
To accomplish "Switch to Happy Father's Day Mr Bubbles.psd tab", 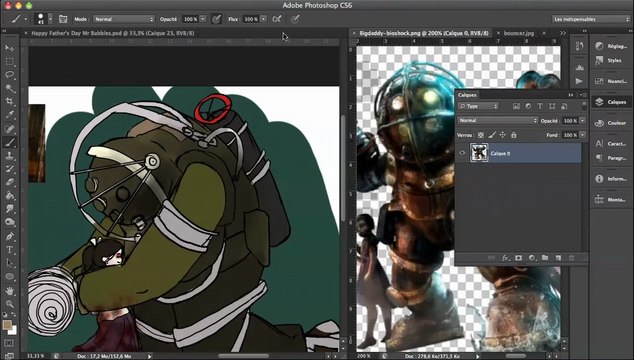I will point(113,33).
